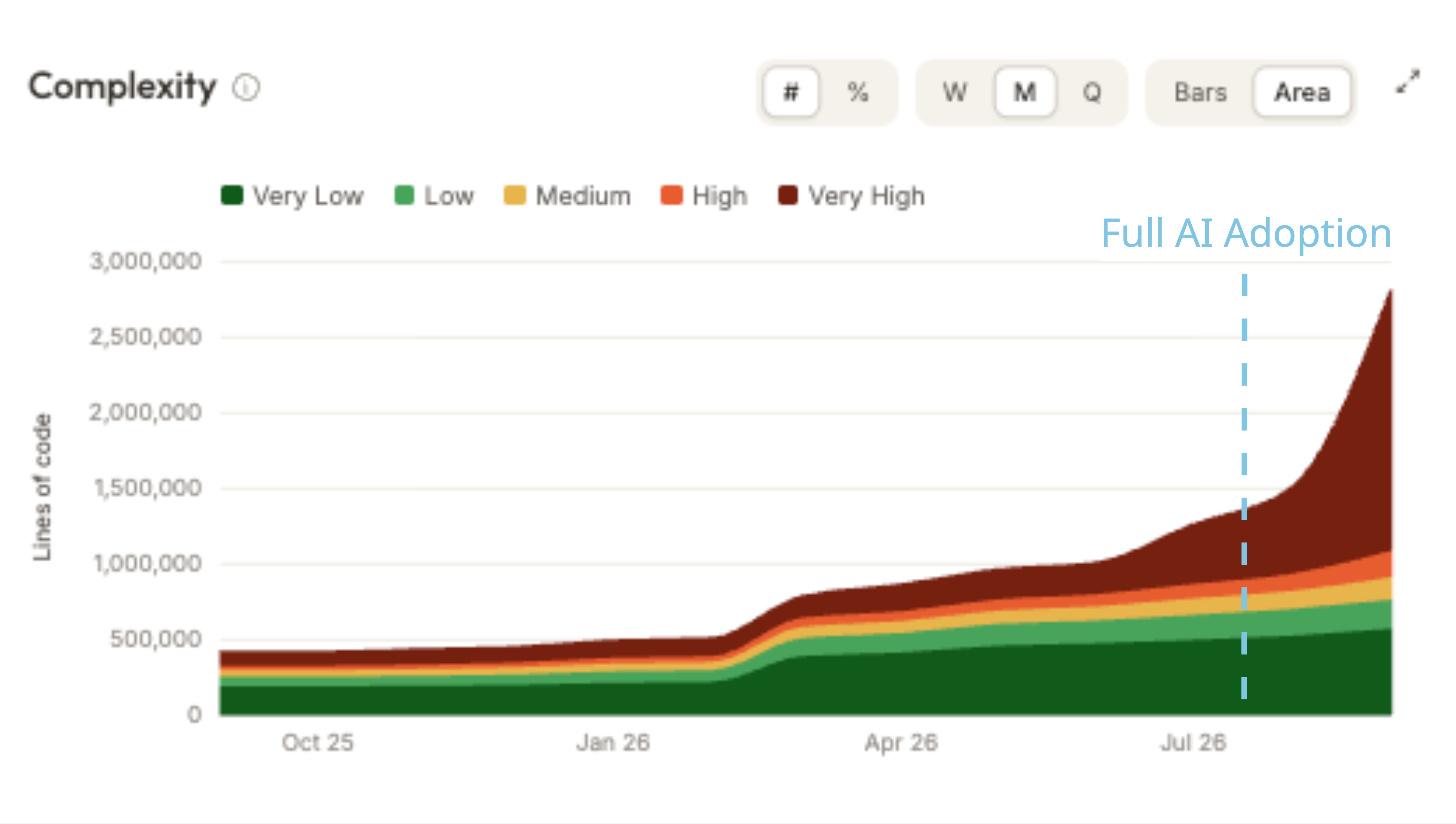Screen dimensions: 1456x824
Task: Click the 1,500,000 y-axis label
Action: coord(147,488)
